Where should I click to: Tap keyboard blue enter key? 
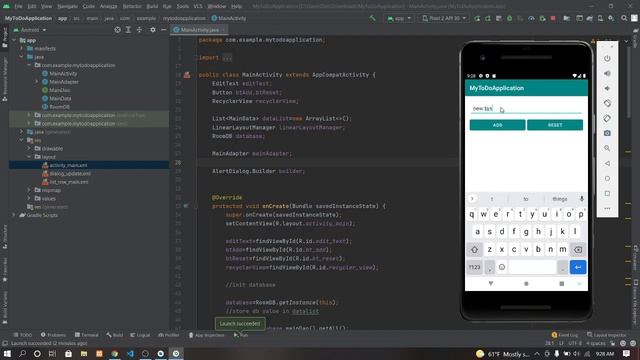coord(578,267)
